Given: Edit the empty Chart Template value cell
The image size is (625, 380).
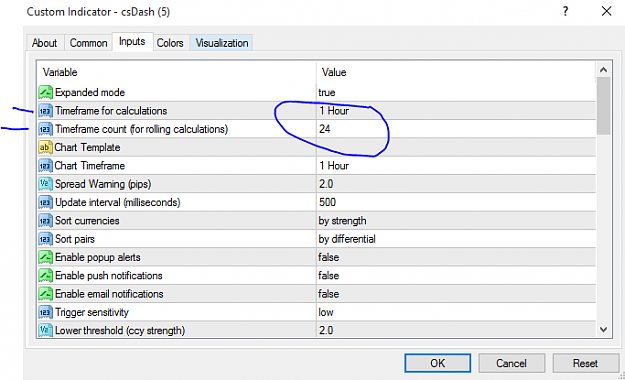Looking at the screenshot, I should point(456,147).
